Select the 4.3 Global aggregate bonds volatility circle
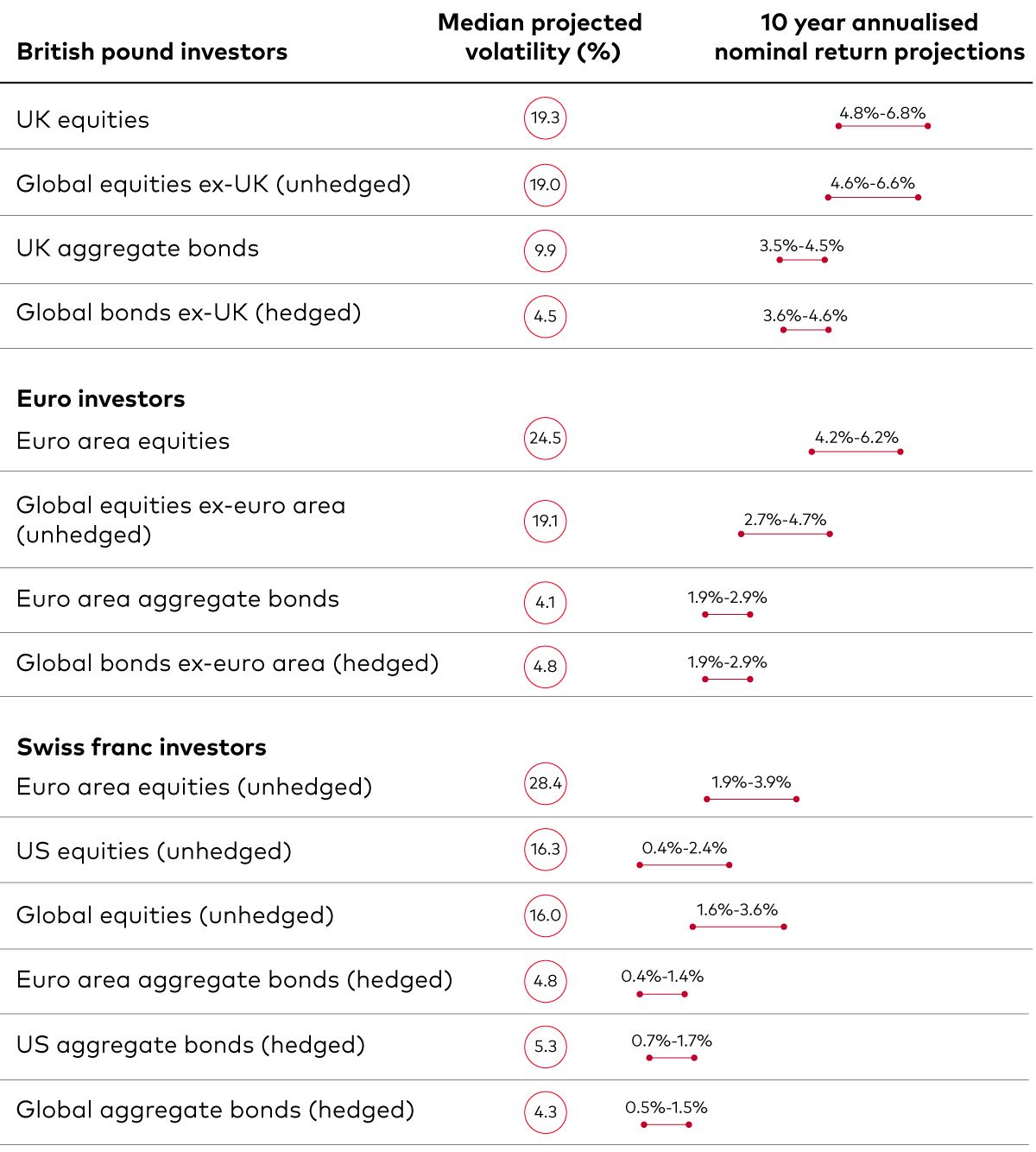Screen dimensions: 1036x1152 tap(545, 1112)
